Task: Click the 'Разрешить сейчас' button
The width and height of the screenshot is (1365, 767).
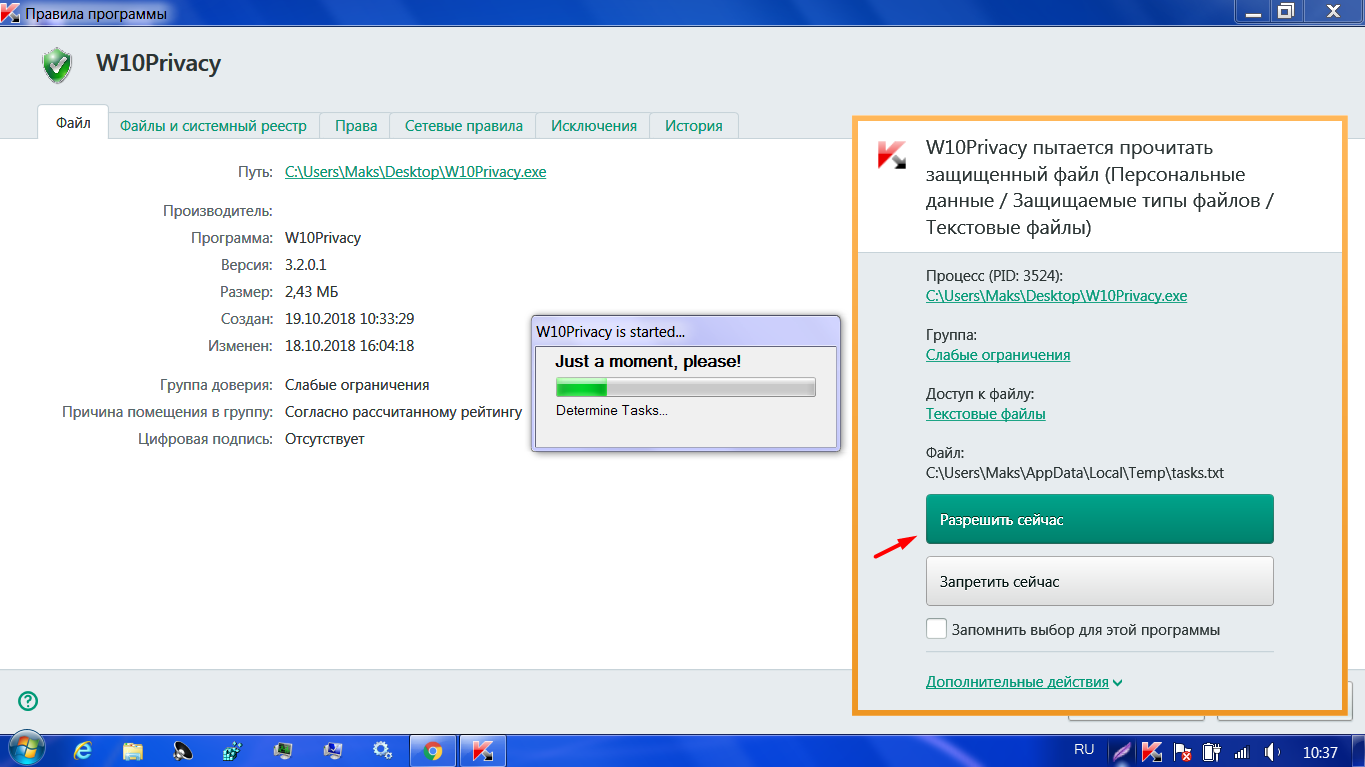Action: (x=1100, y=519)
